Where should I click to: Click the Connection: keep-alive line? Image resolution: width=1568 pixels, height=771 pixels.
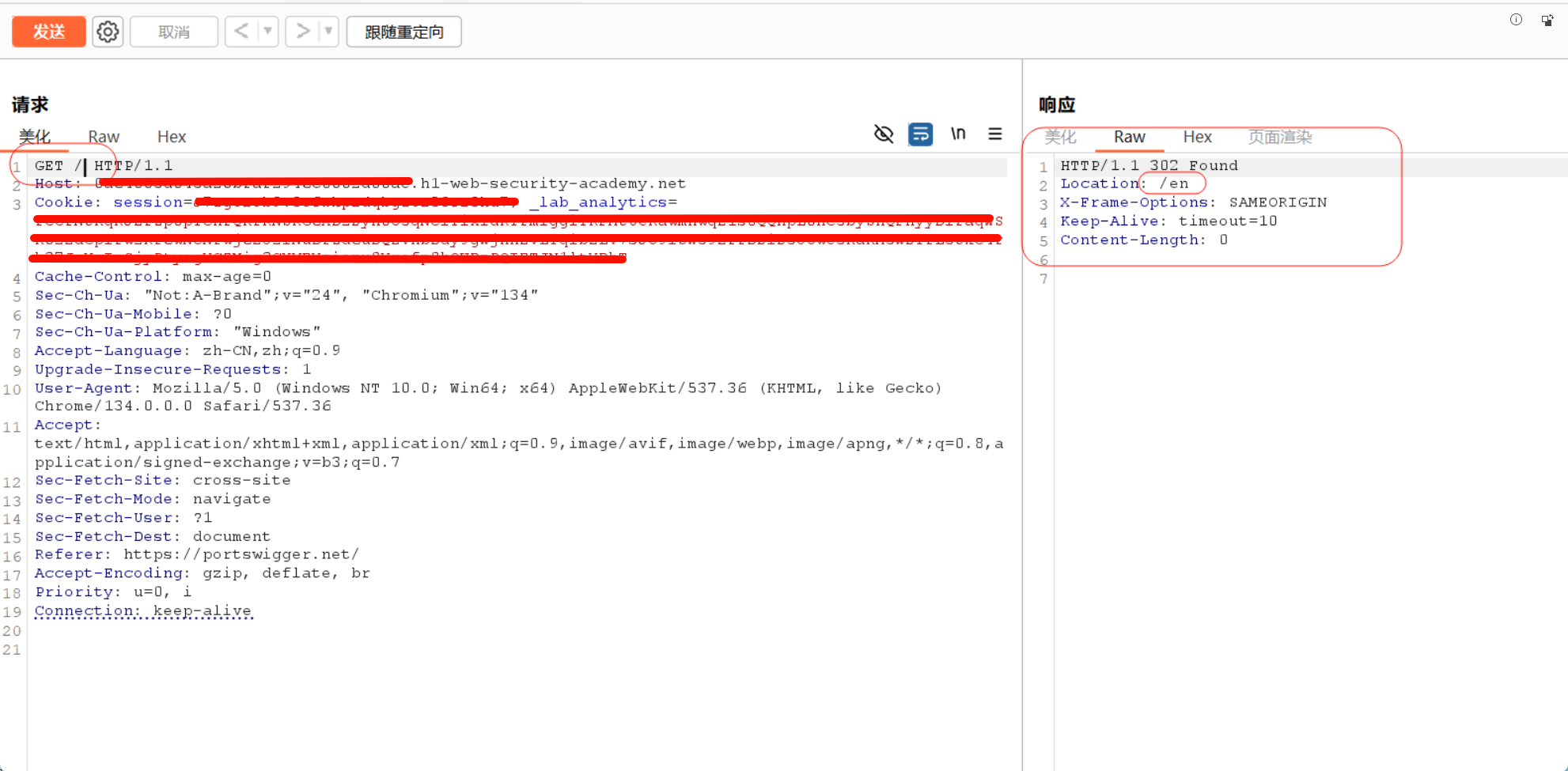(x=143, y=611)
